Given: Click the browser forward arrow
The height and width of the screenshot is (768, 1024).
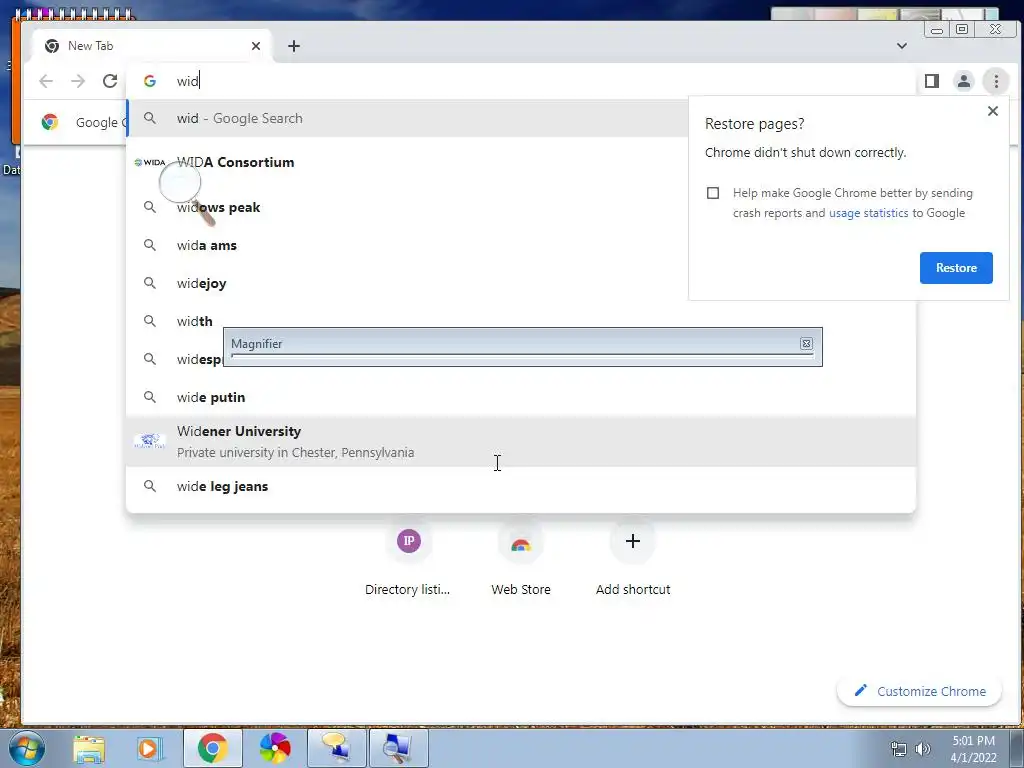Looking at the screenshot, I should coord(78,81).
